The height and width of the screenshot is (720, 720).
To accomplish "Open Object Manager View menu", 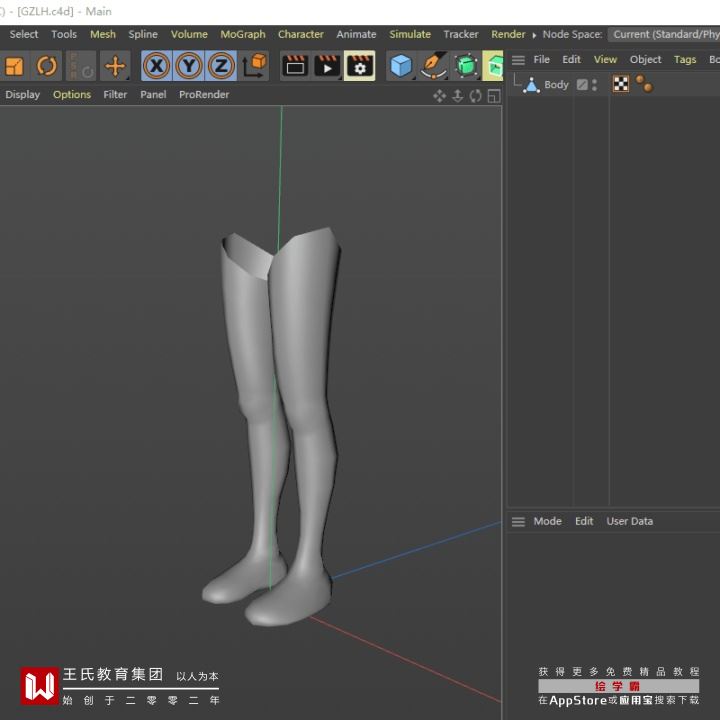I will pyautogui.click(x=605, y=60).
